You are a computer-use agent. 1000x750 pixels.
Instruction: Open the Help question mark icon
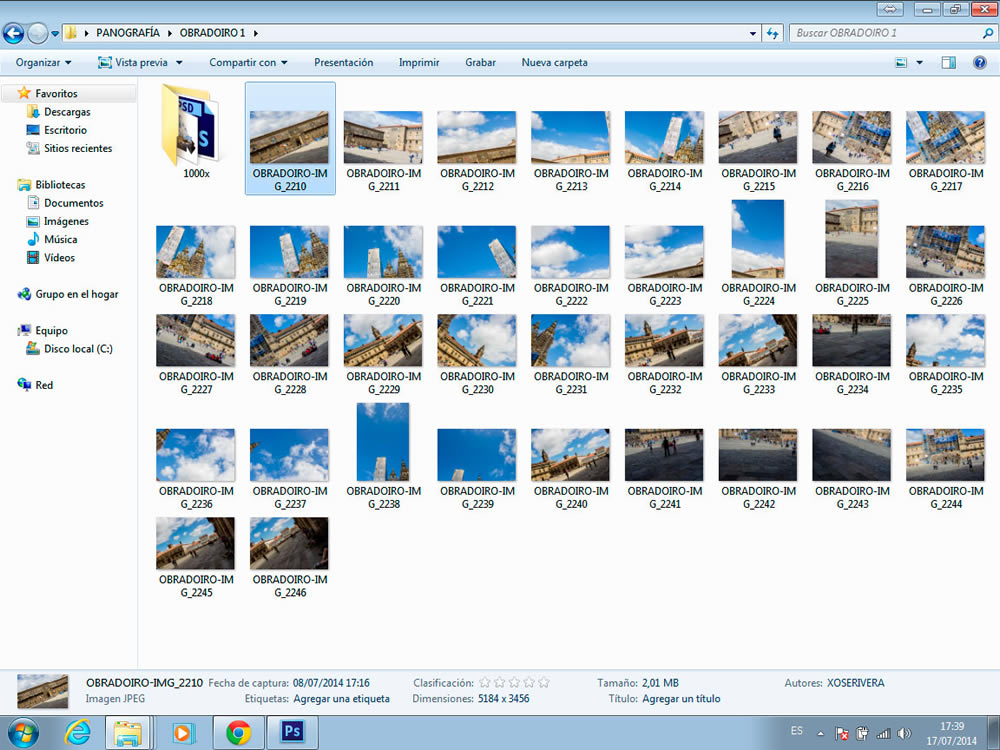(980, 62)
